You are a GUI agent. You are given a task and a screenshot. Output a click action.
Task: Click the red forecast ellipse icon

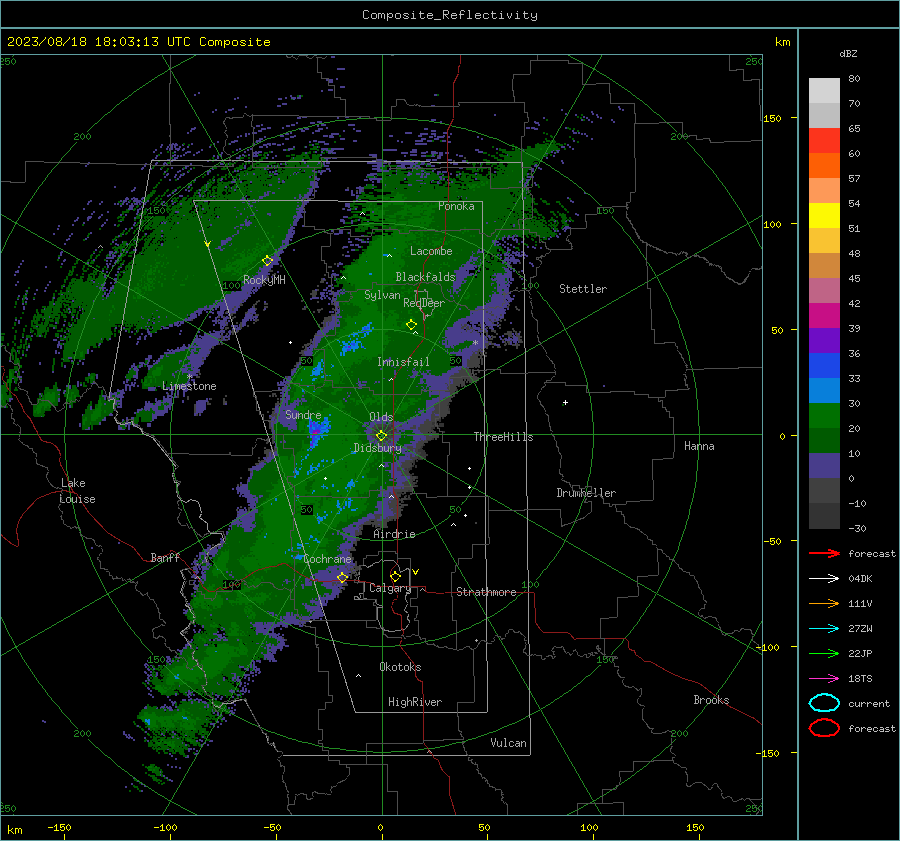(824, 728)
